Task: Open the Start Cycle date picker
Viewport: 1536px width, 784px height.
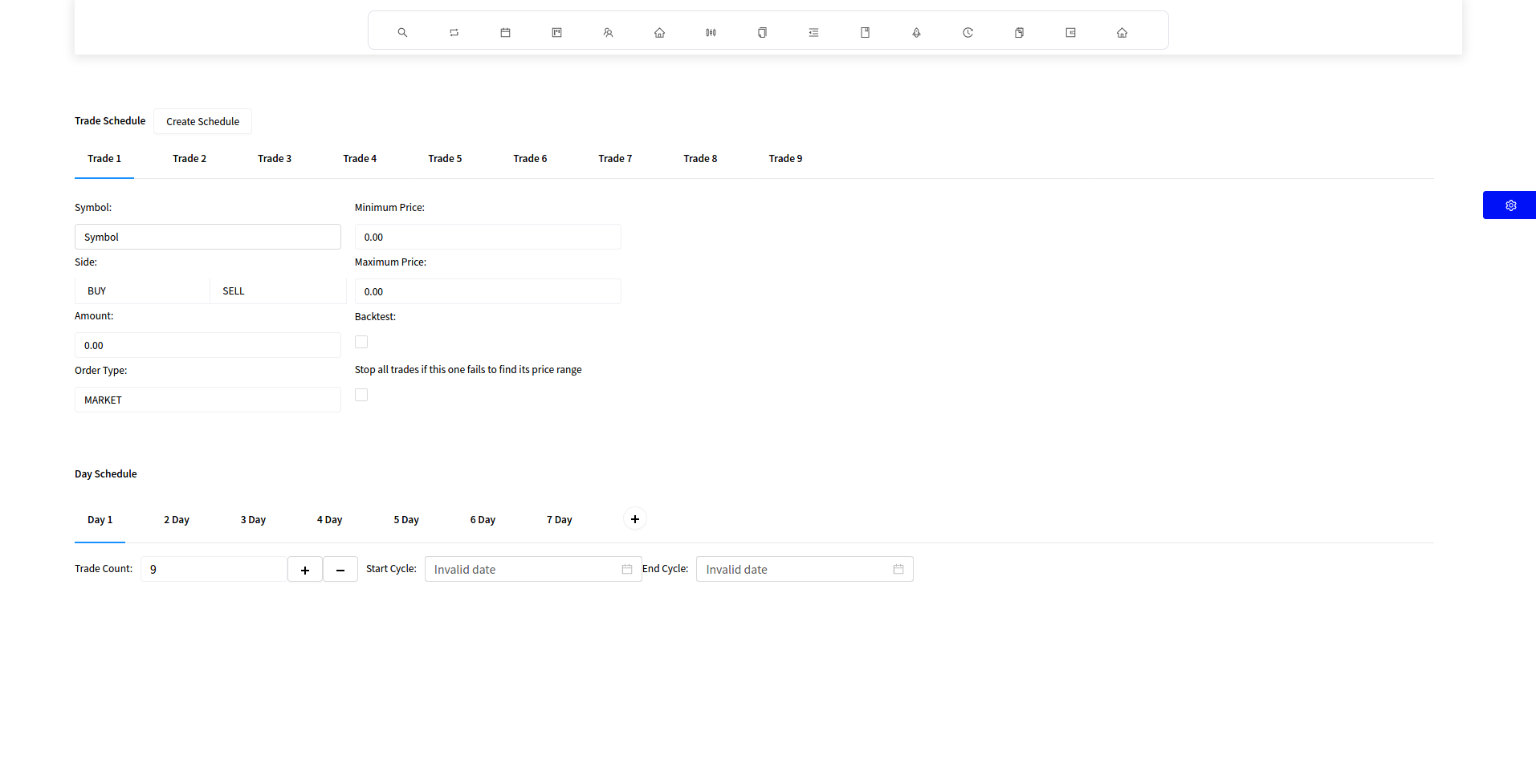Action: point(532,570)
